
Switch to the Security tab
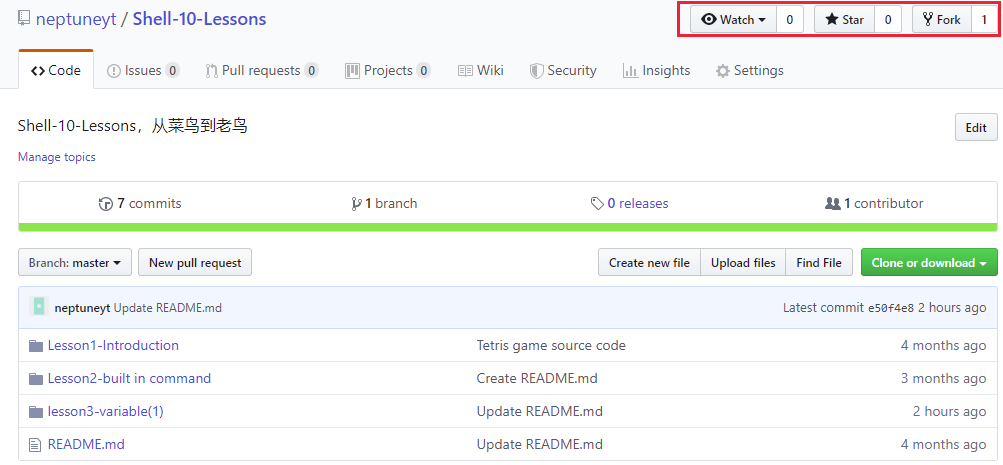coord(563,70)
